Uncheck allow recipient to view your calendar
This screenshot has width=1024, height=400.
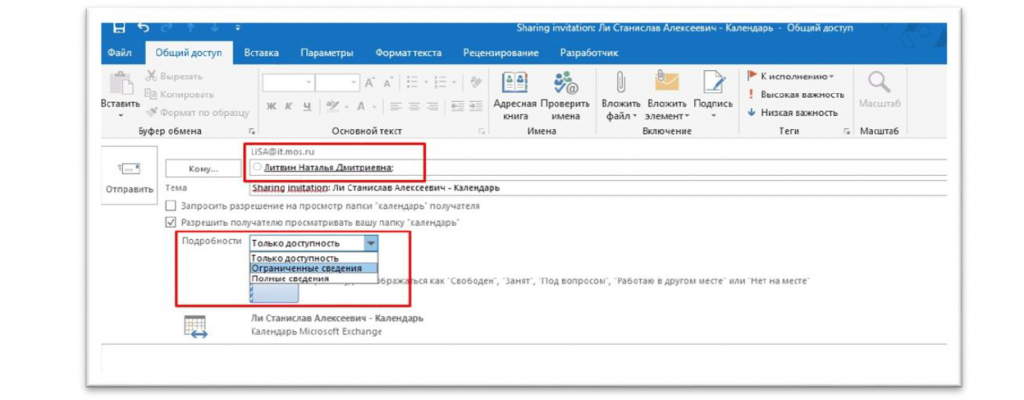pyautogui.click(x=170, y=223)
